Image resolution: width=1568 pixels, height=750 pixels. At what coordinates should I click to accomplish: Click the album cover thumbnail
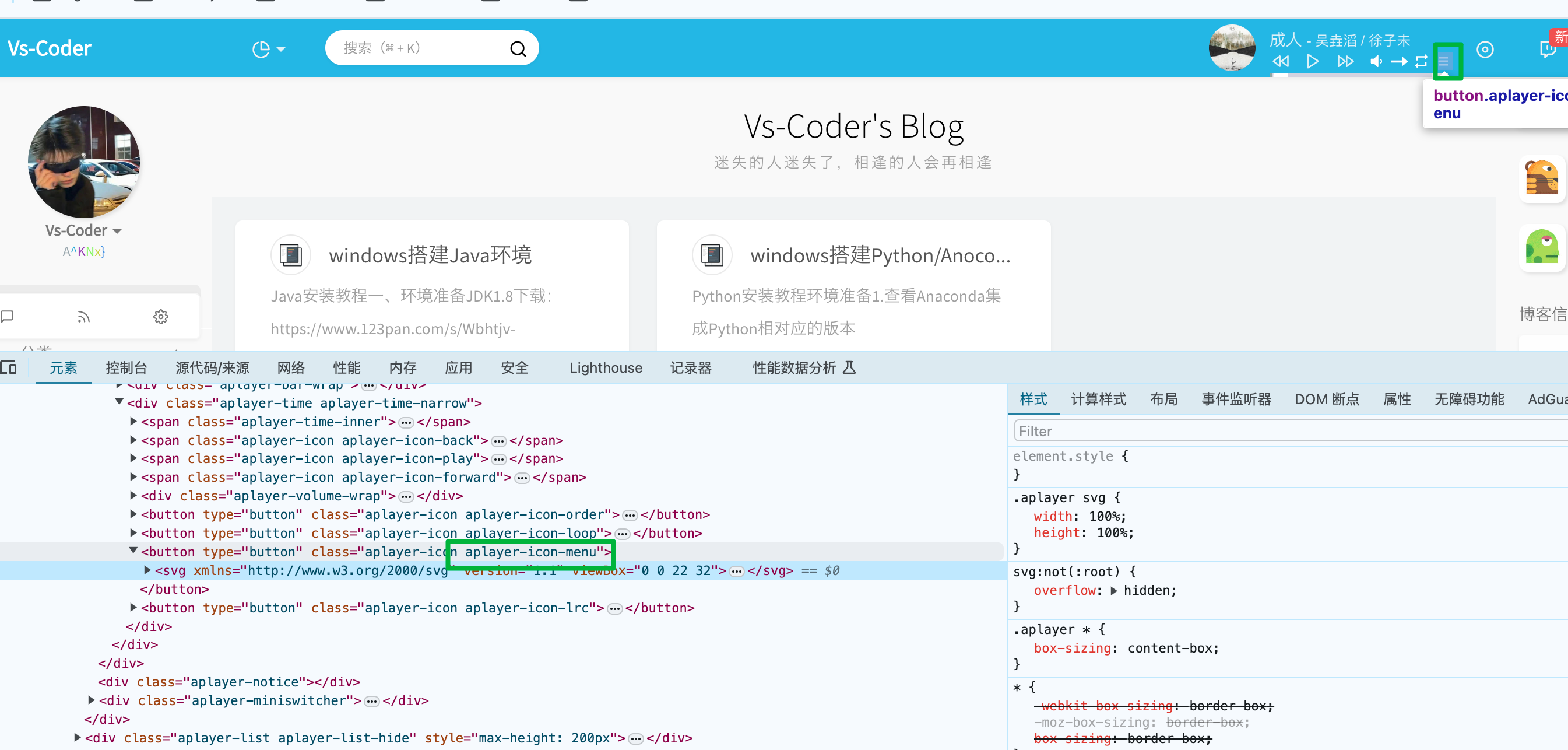coord(1232,48)
